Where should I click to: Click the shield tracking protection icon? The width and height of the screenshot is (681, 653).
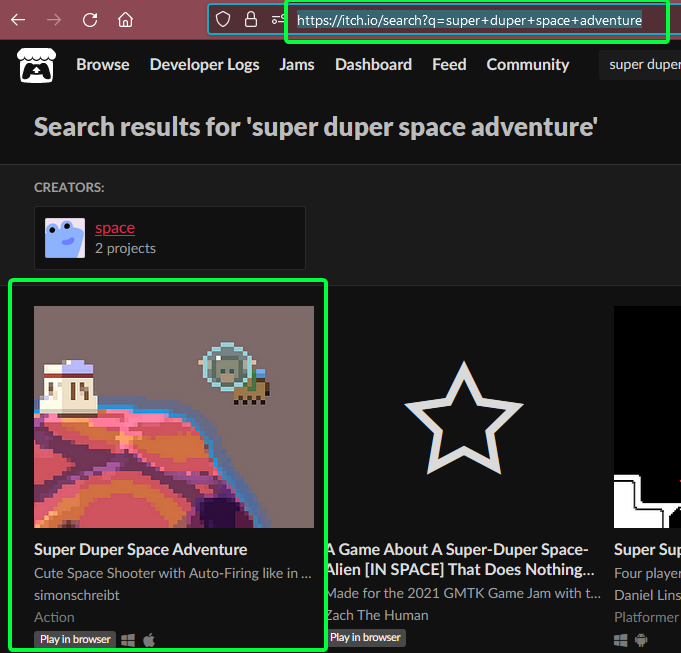point(223,20)
